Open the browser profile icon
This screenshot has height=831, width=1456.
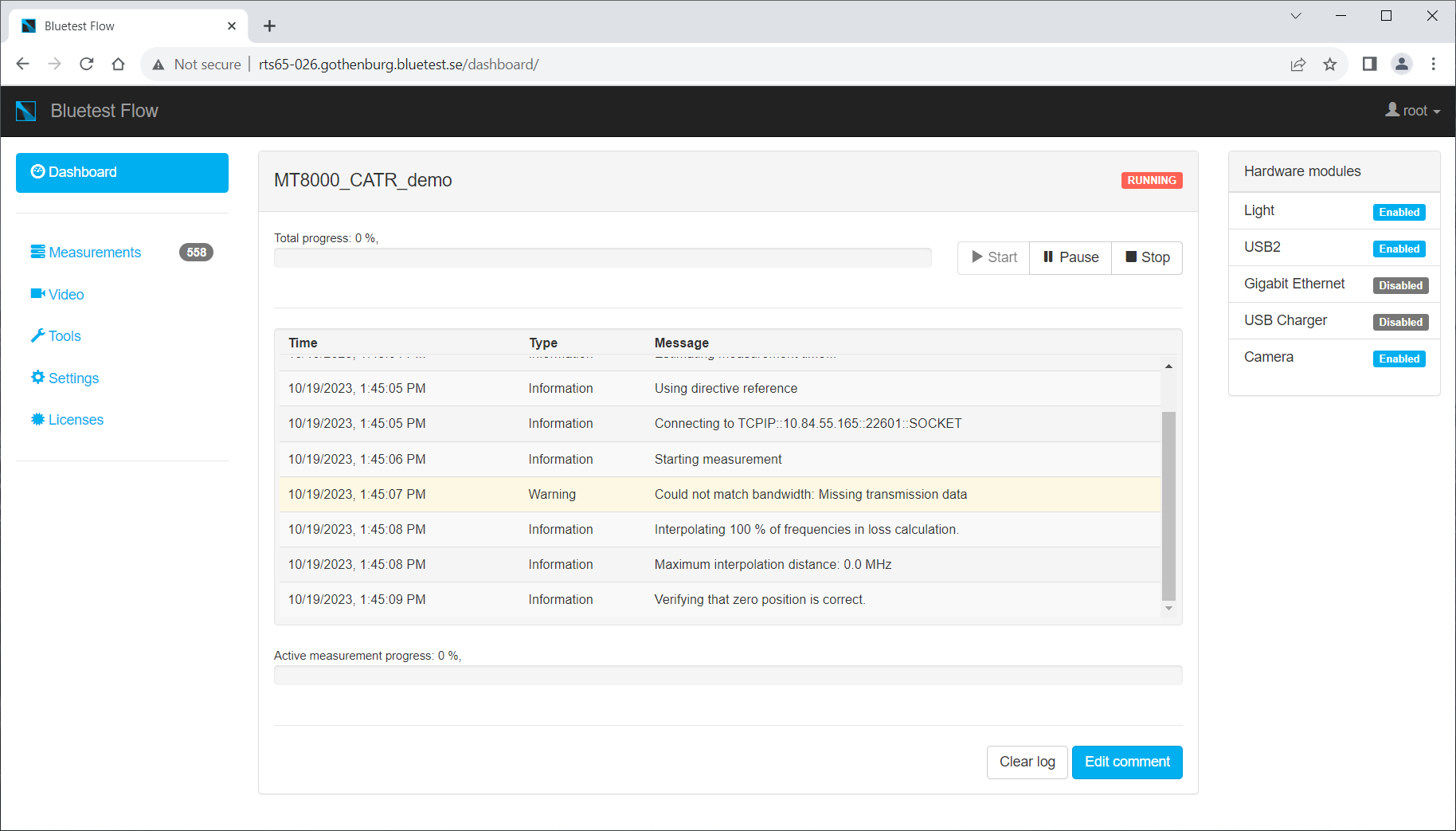[1401, 64]
